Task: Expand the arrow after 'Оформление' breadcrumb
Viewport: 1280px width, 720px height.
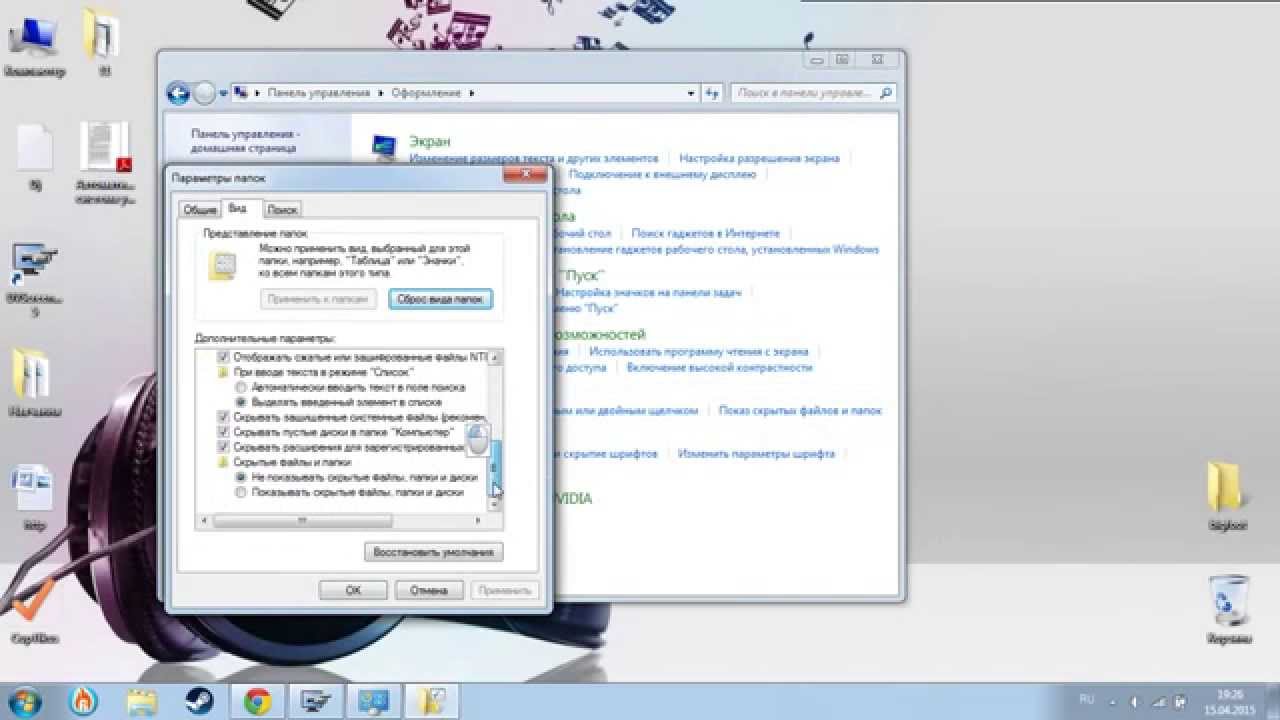Action: 471,93
